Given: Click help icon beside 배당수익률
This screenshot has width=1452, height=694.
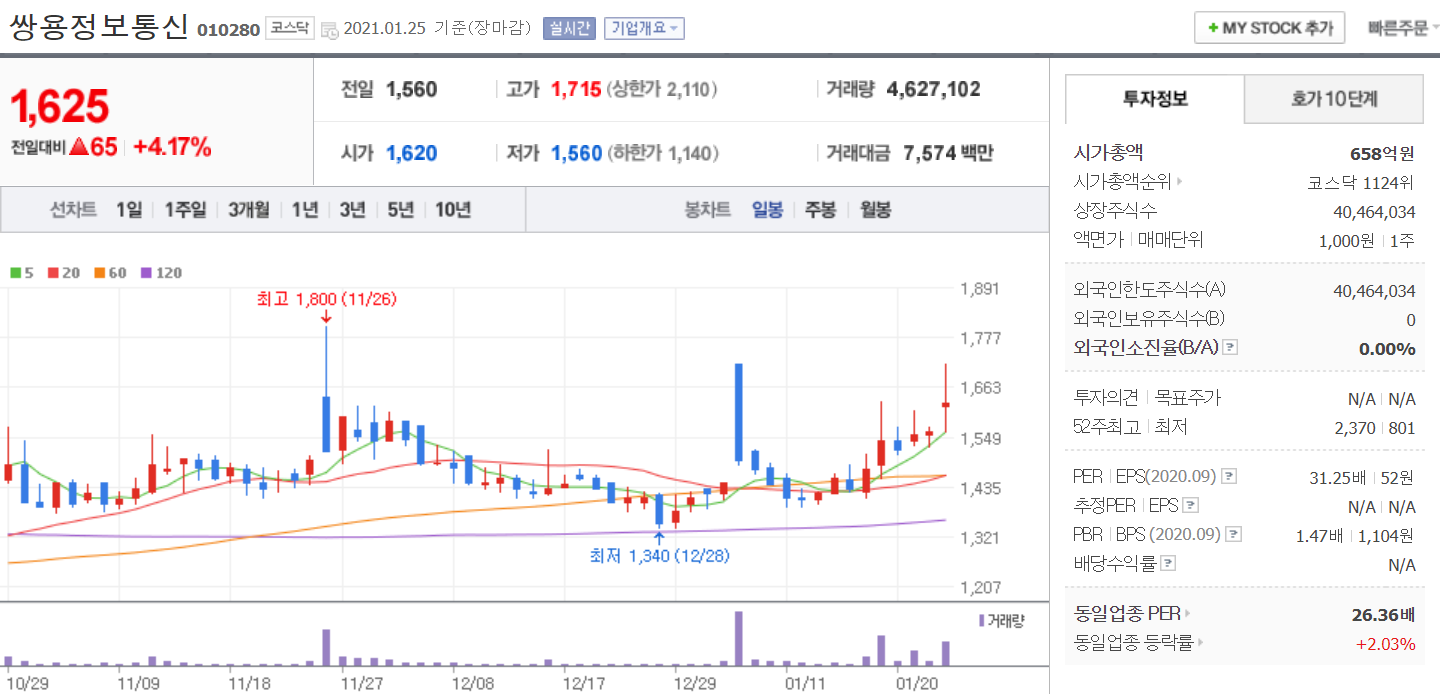Looking at the screenshot, I should (1168, 563).
